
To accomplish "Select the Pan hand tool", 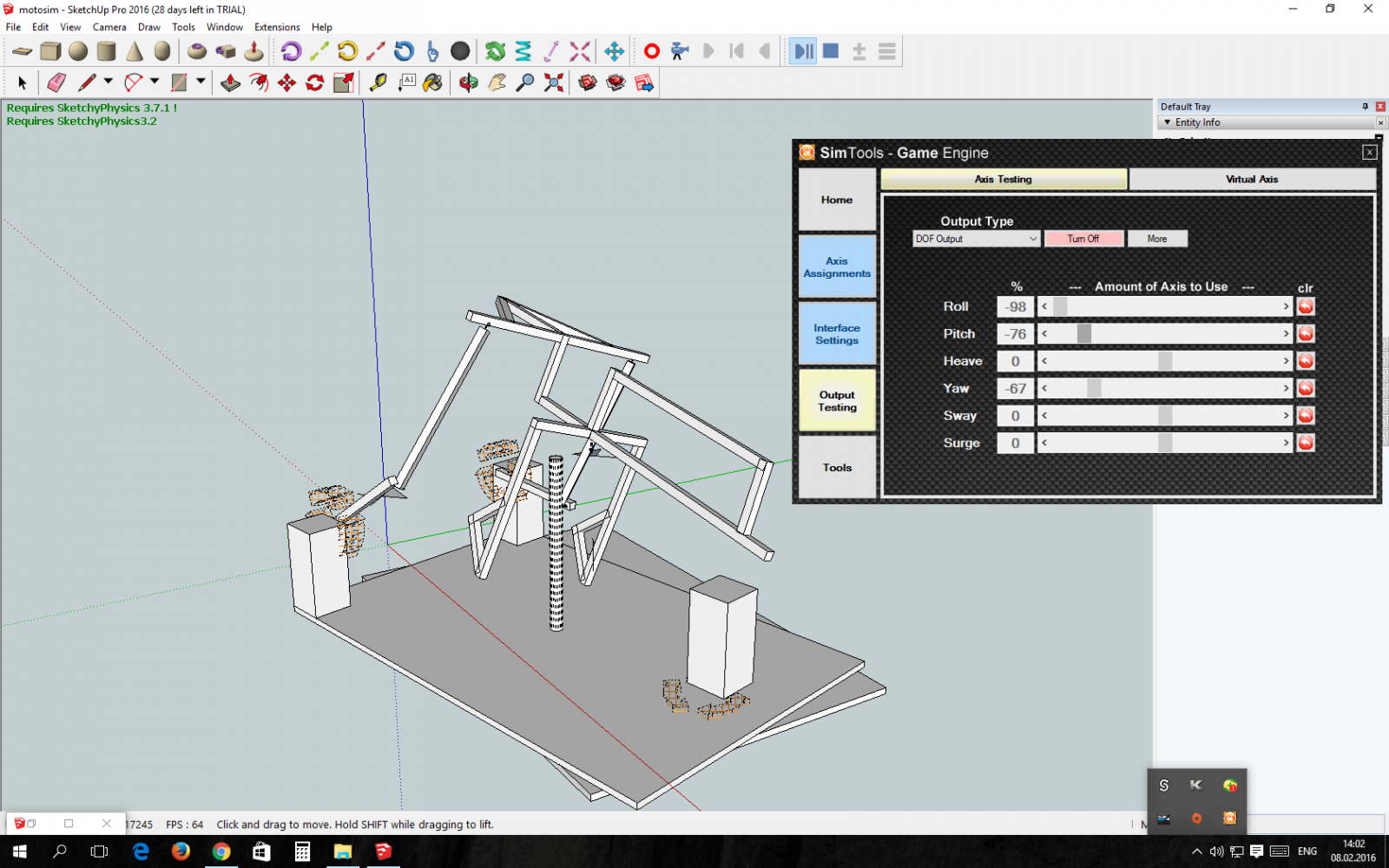I will (497, 82).
